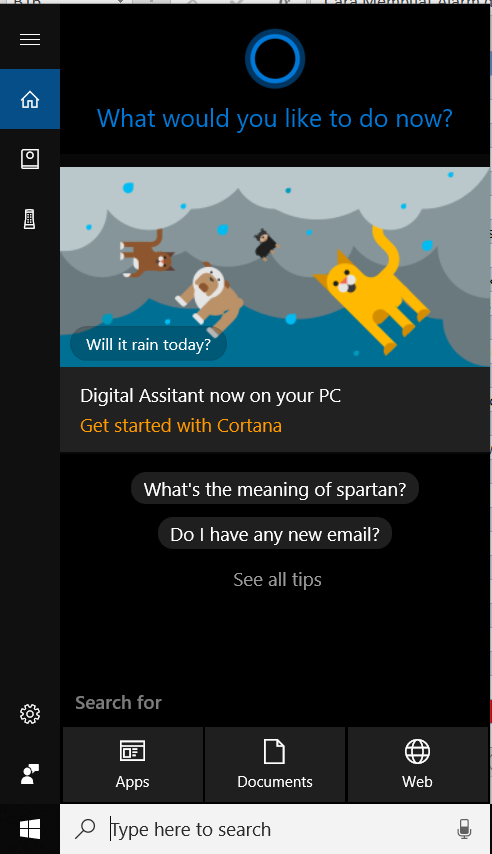Select Documents search filter
This screenshot has width=492, height=854.
[x=275, y=764]
